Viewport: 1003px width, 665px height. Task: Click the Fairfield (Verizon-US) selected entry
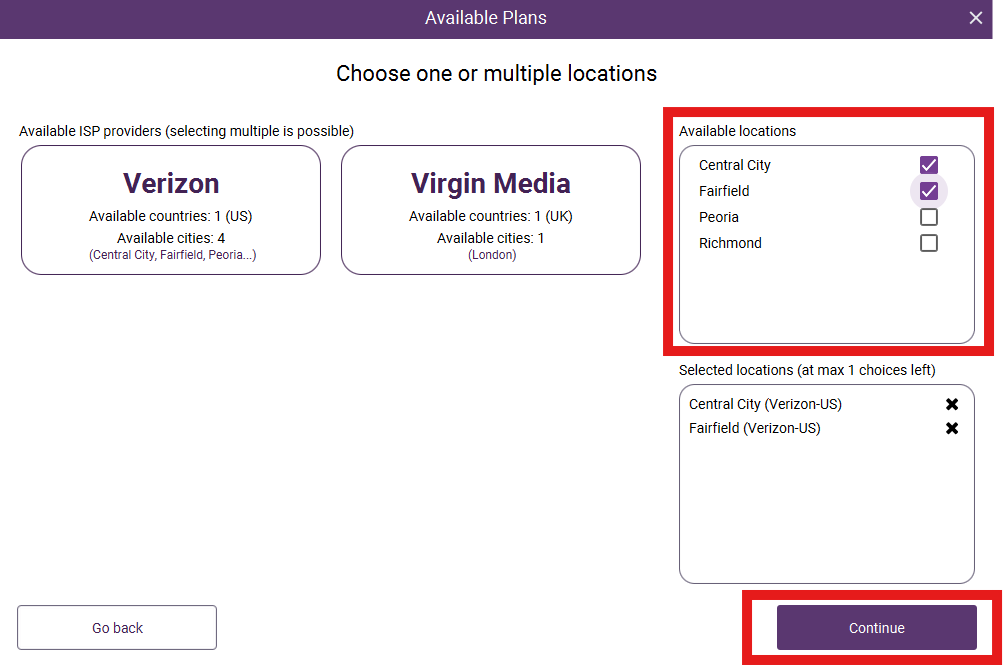(x=754, y=428)
